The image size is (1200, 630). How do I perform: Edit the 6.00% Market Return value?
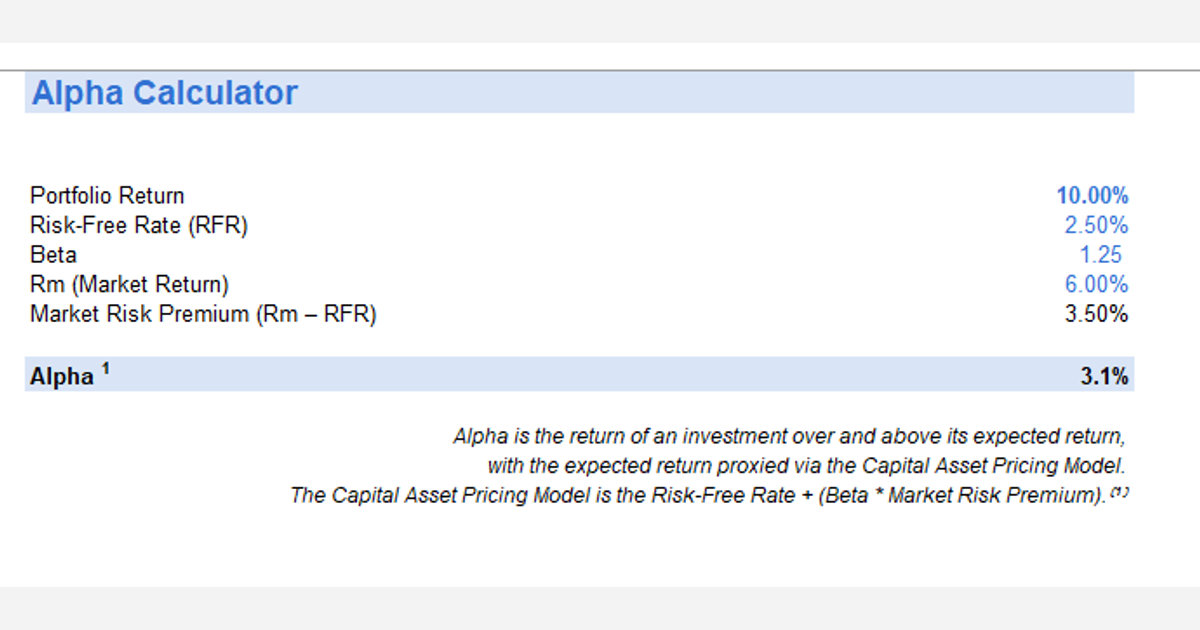(1096, 285)
